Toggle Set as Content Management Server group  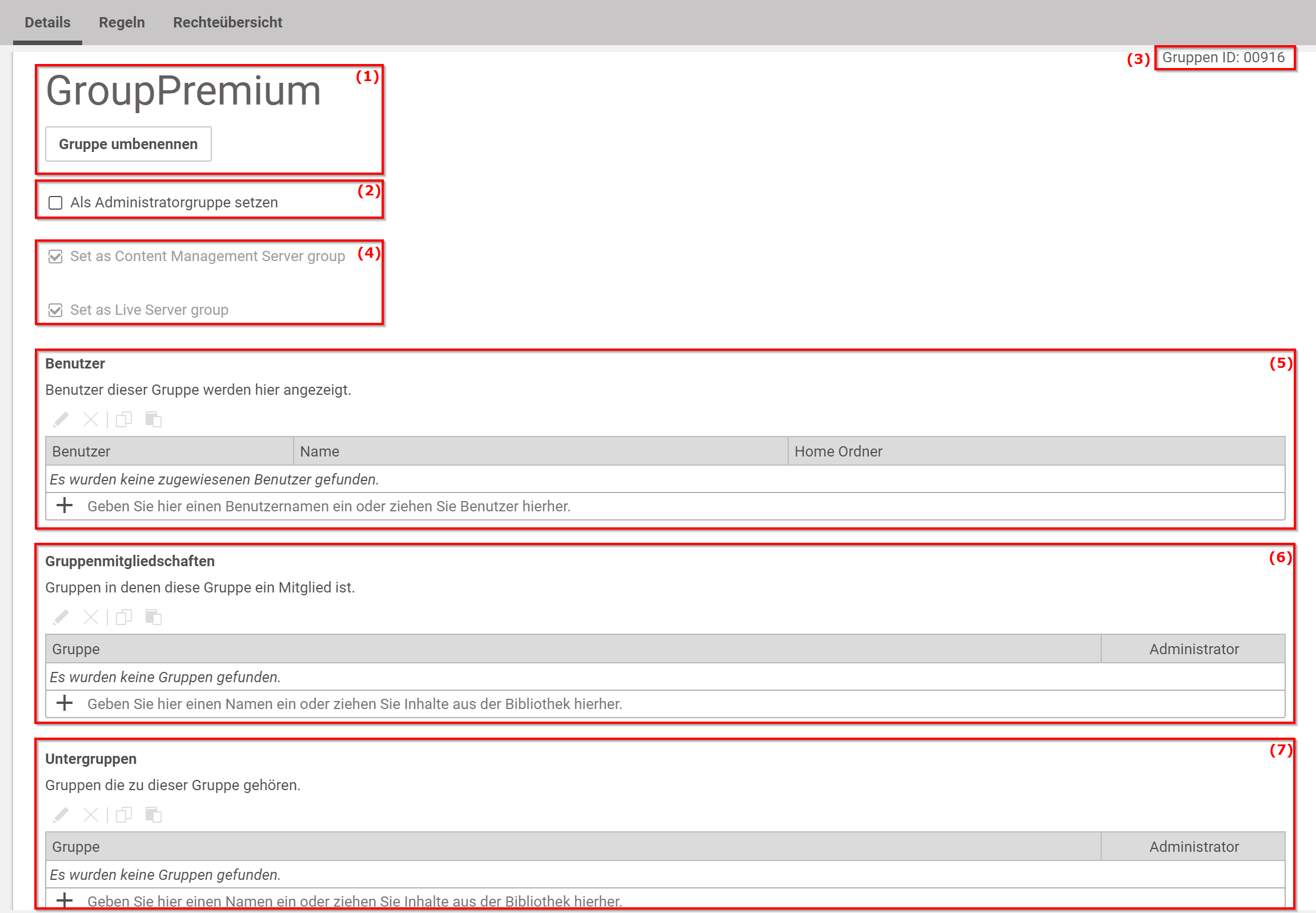click(55, 257)
